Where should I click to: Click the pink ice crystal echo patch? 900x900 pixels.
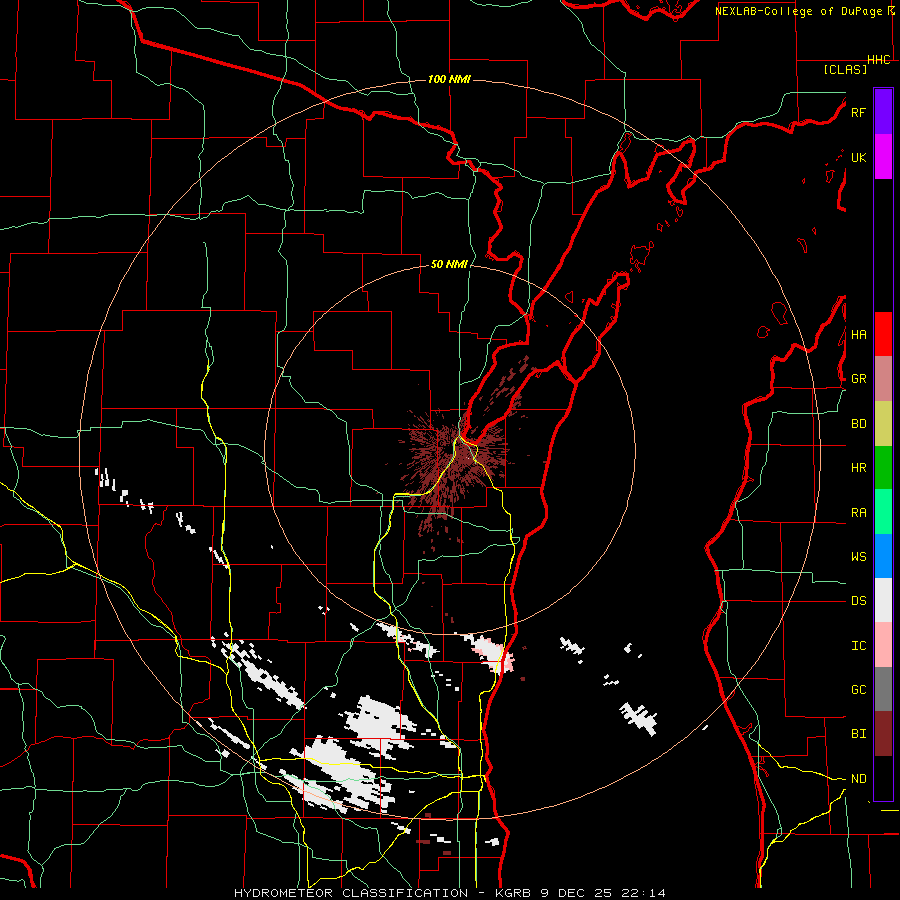[492, 652]
